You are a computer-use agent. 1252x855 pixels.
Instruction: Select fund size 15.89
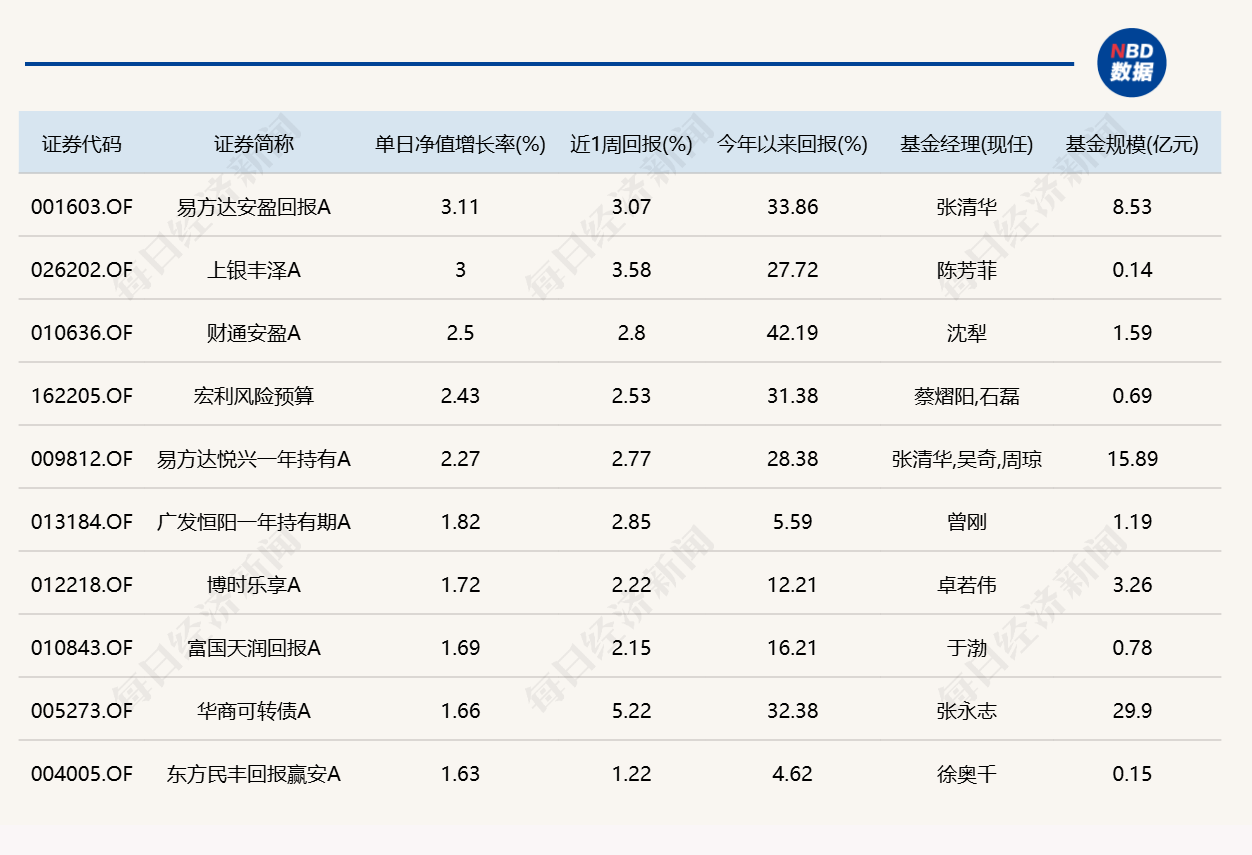pos(1132,459)
